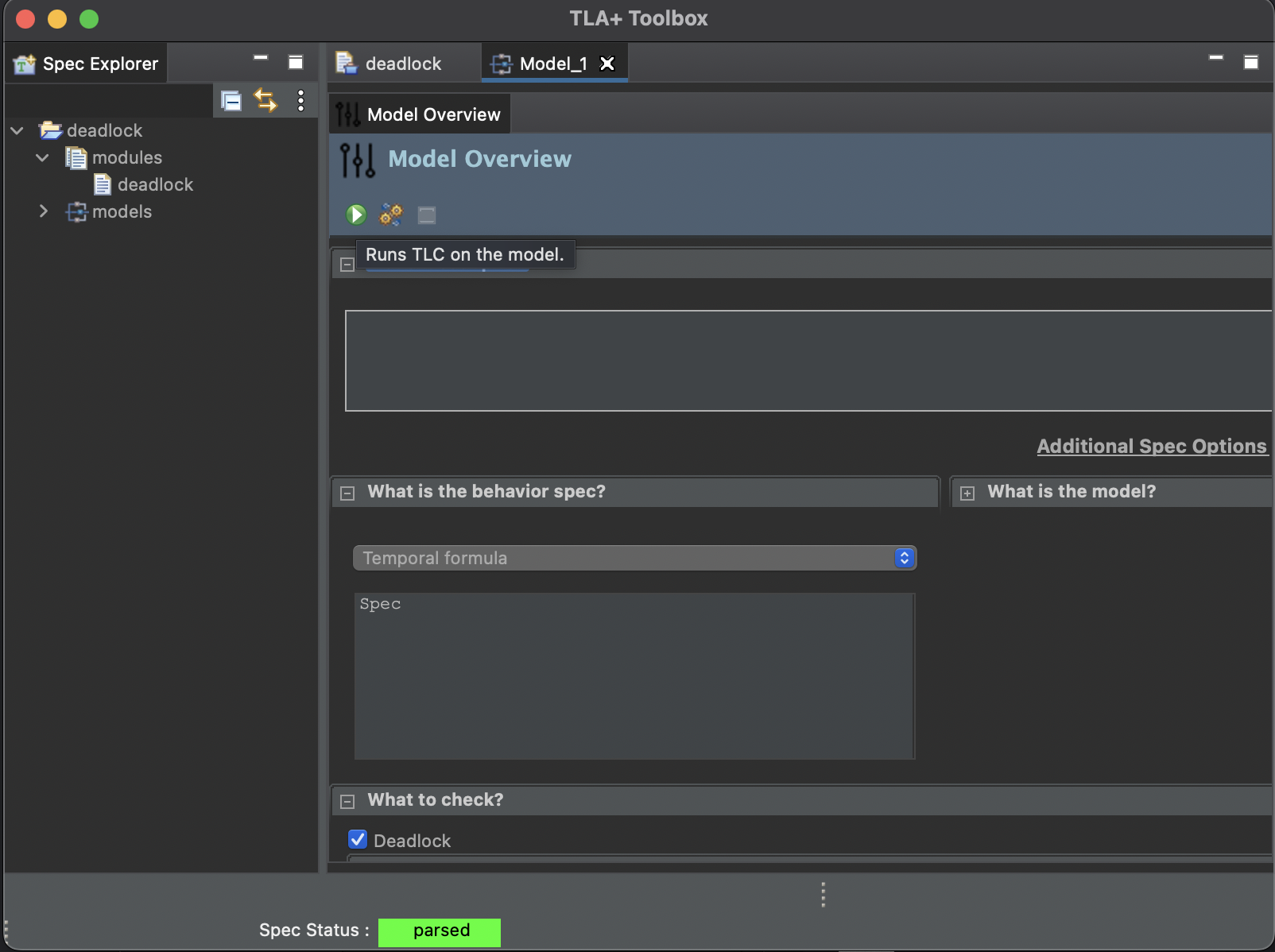Collapse the deadlock spec tree node
The height and width of the screenshot is (952, 1275).
pyautogui.click(x=17, y=130)
